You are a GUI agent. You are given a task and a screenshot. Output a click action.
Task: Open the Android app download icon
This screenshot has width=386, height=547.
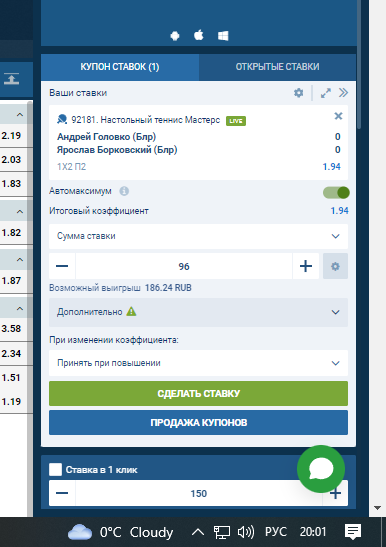(x=175, y=36)
